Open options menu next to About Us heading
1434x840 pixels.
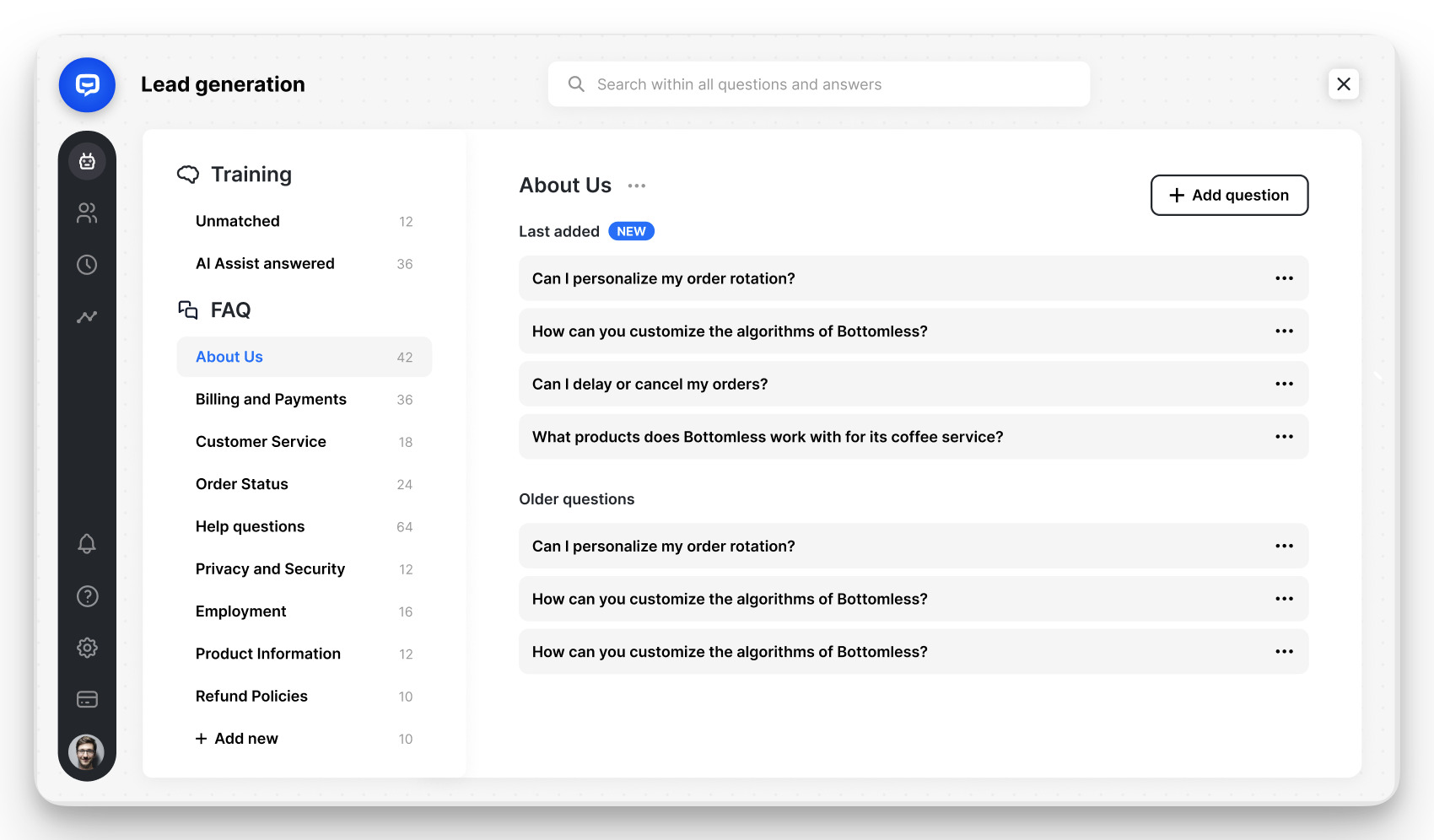pos(637,186)
